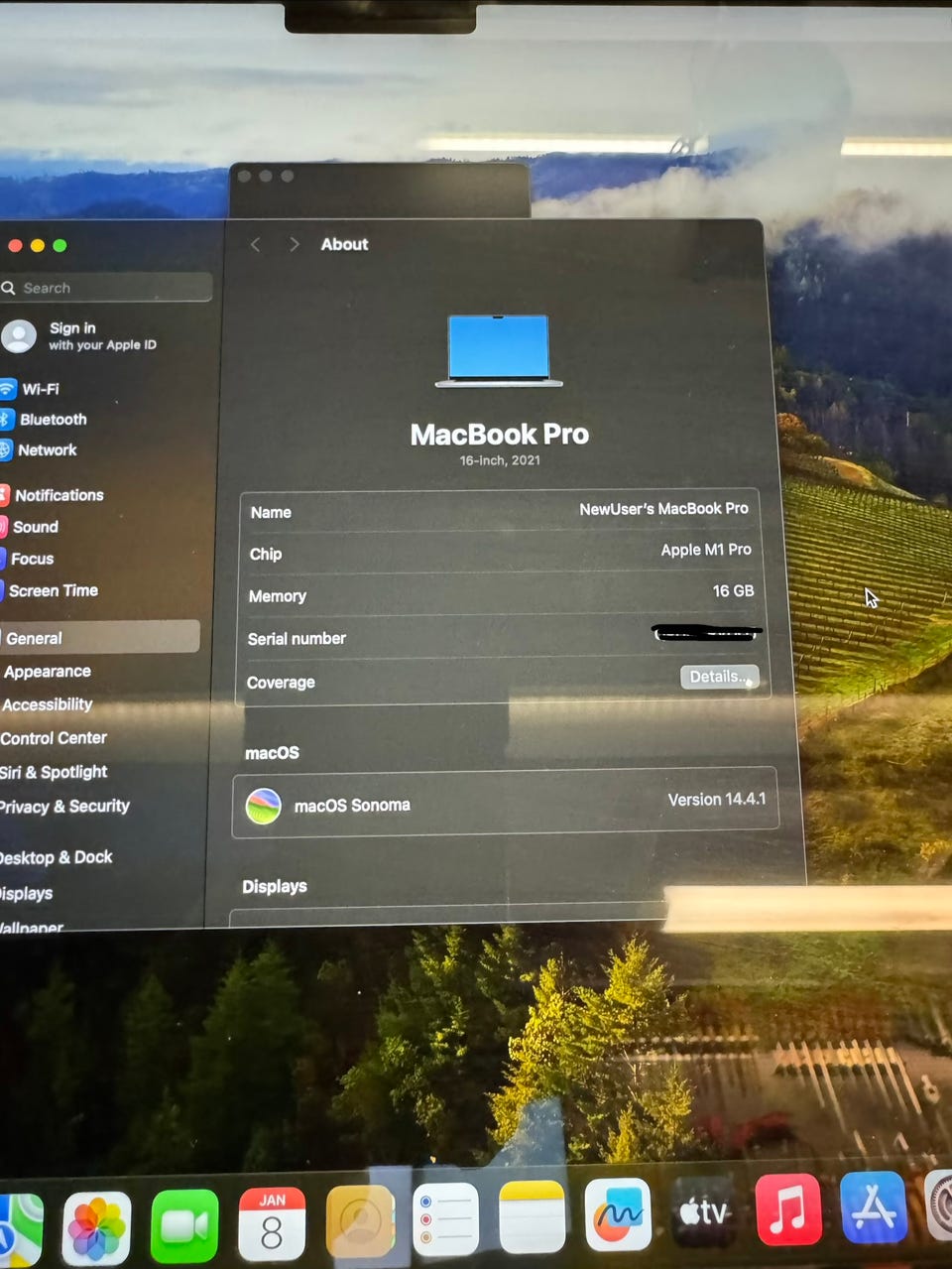Open Music app in the Dock
The width and height of the screenshot is (952, 1269).
tap(788, 1209)
